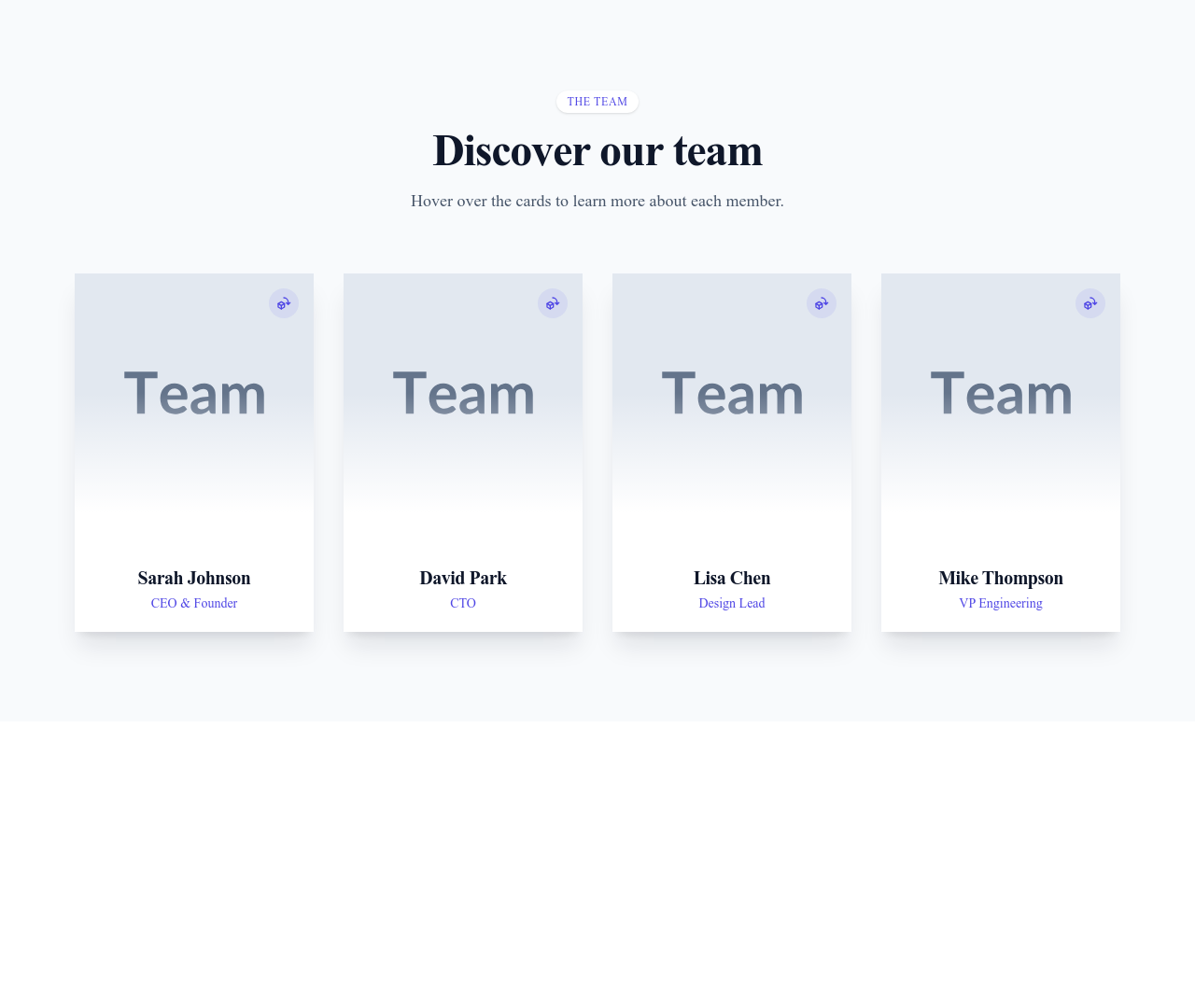1195x1008 pixels.
Task: Click the flip icon on Lisa Chen's card
Action: [x=822, y=303]
